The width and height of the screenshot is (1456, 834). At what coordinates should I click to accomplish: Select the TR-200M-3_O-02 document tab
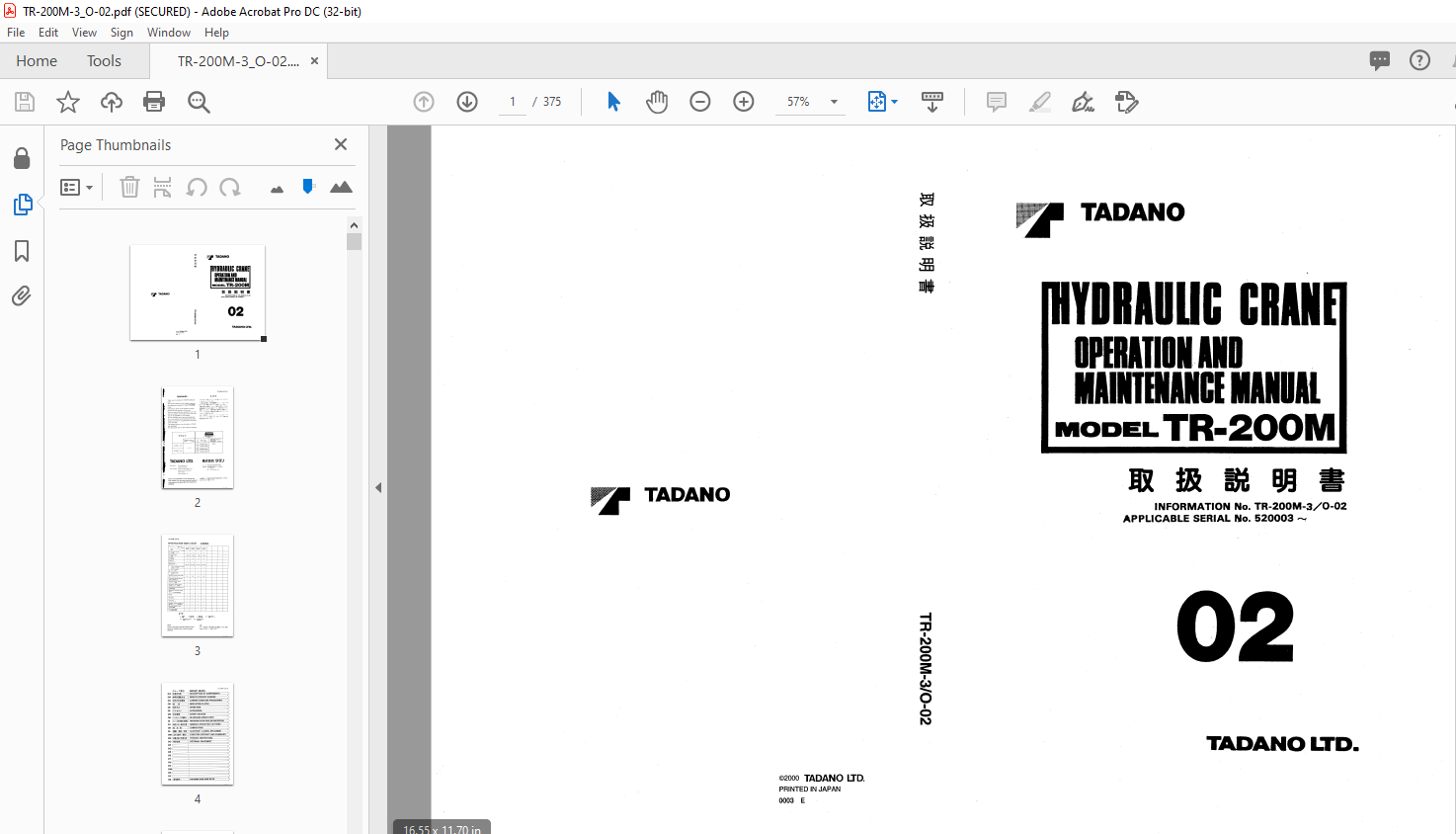pos(238,61)
